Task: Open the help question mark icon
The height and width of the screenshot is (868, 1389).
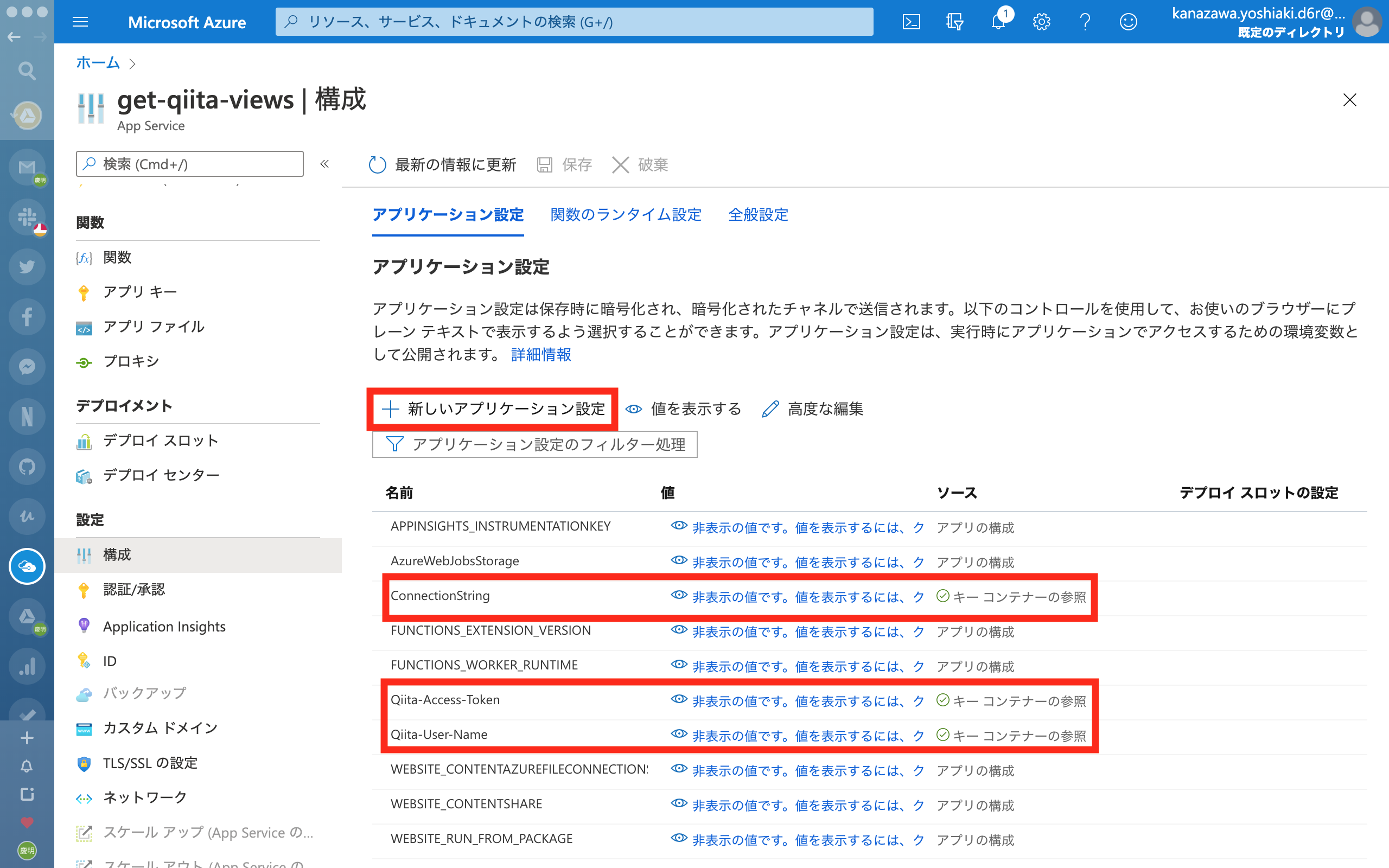Action: tap(1085, 22)
